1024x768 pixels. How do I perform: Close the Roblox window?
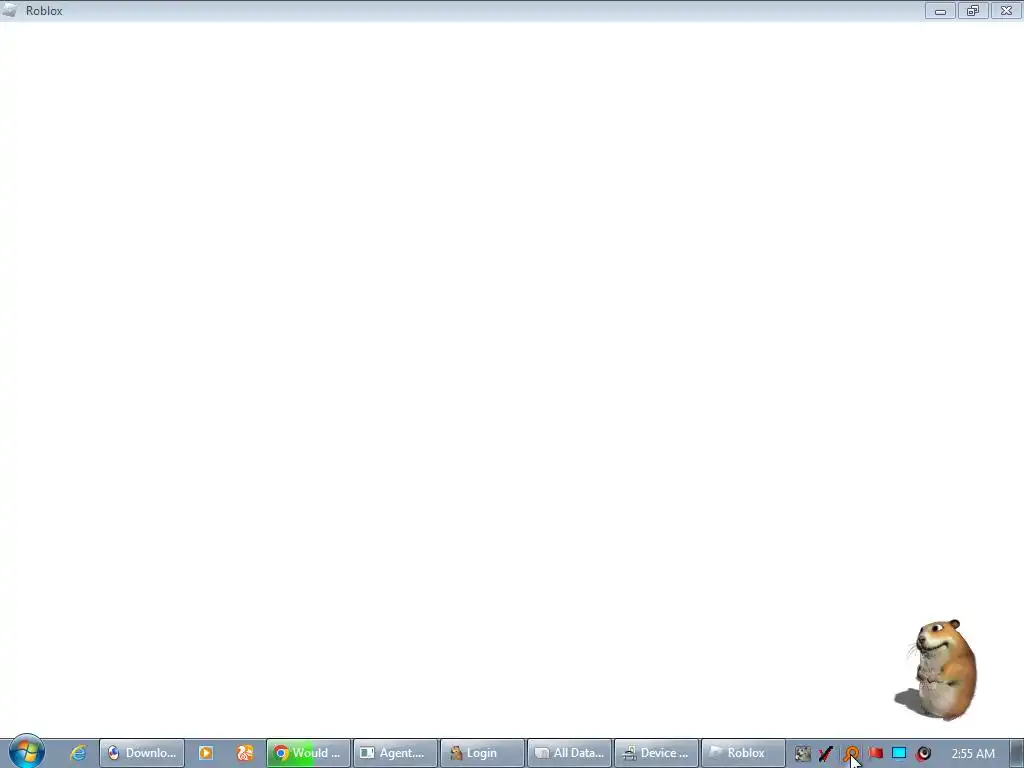point(1006,11)
